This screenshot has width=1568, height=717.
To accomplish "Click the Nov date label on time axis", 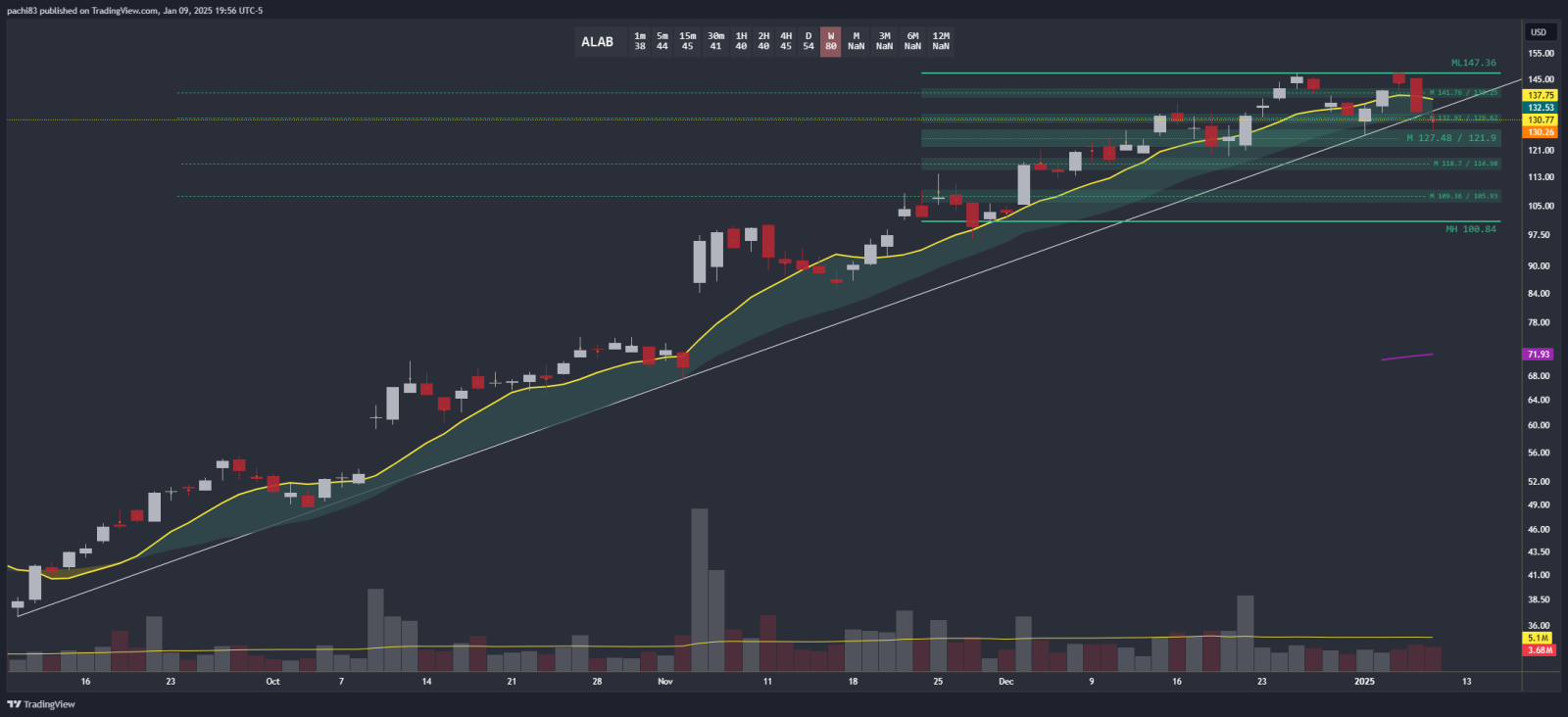I will [665, 682].
